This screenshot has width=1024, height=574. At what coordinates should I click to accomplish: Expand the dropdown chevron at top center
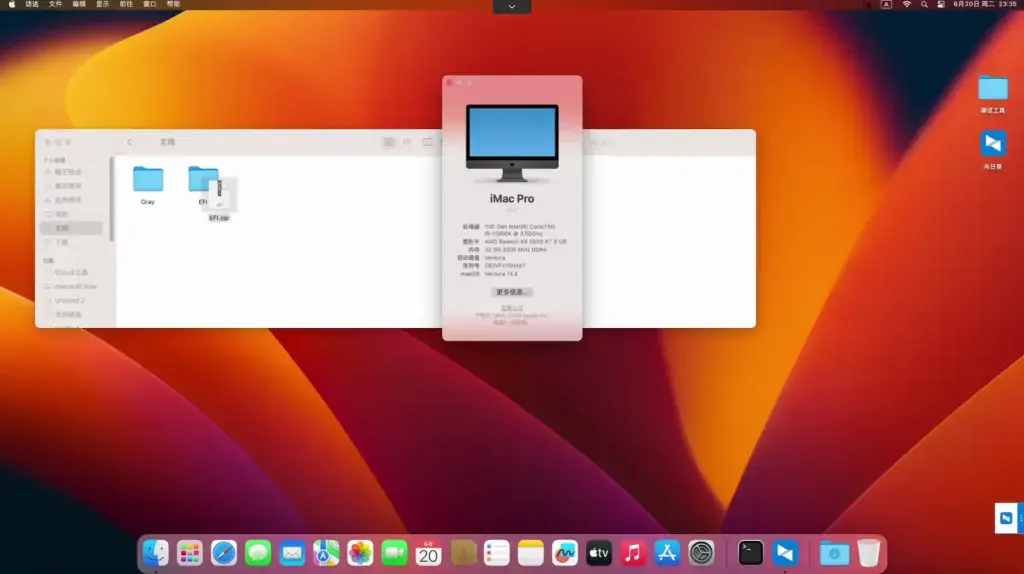(512, 7)
